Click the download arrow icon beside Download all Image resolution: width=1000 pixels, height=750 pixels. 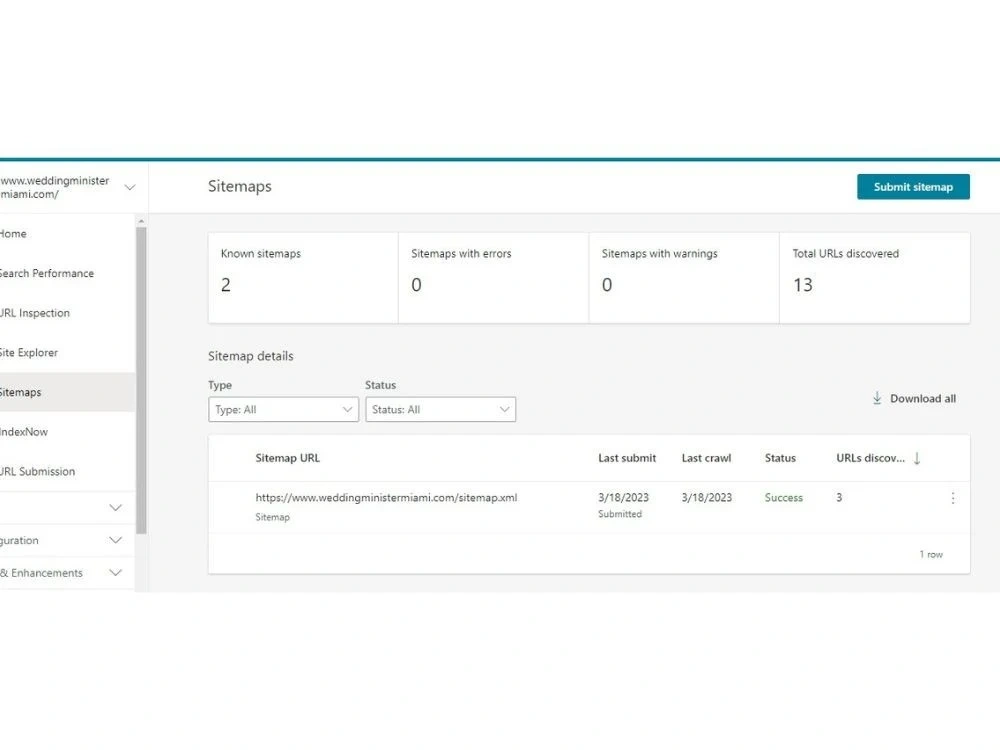coord(877,398)
